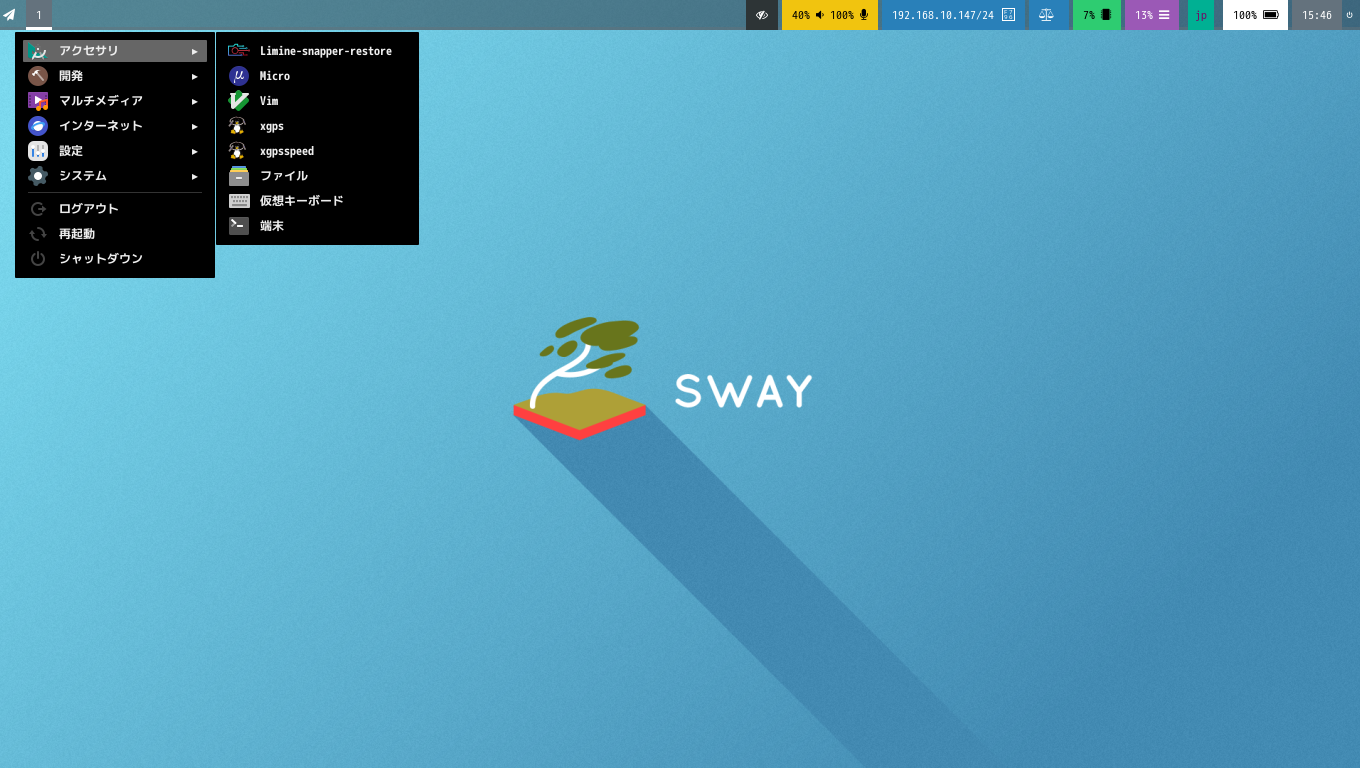Click the balance scales icon in the bar
Image resolution: width=1360 pixels, height=768 pixels.
click(x=1046, y=15)
